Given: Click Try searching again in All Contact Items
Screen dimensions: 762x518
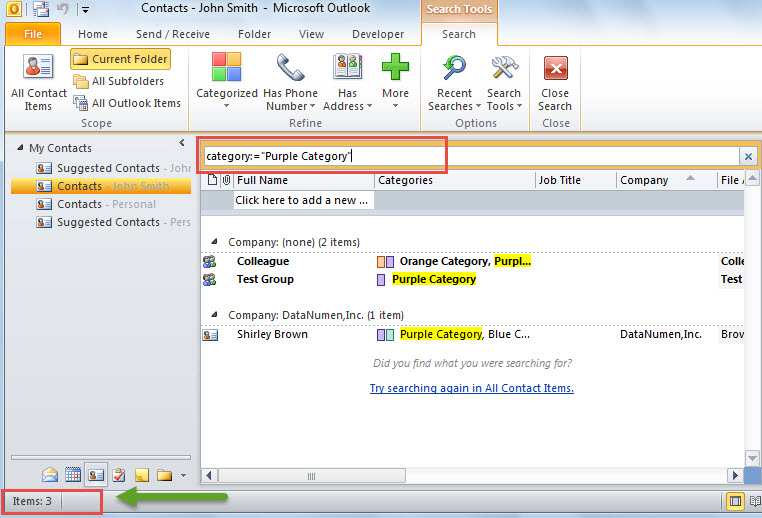Looking at the screenshot, I should pos(471,388).
